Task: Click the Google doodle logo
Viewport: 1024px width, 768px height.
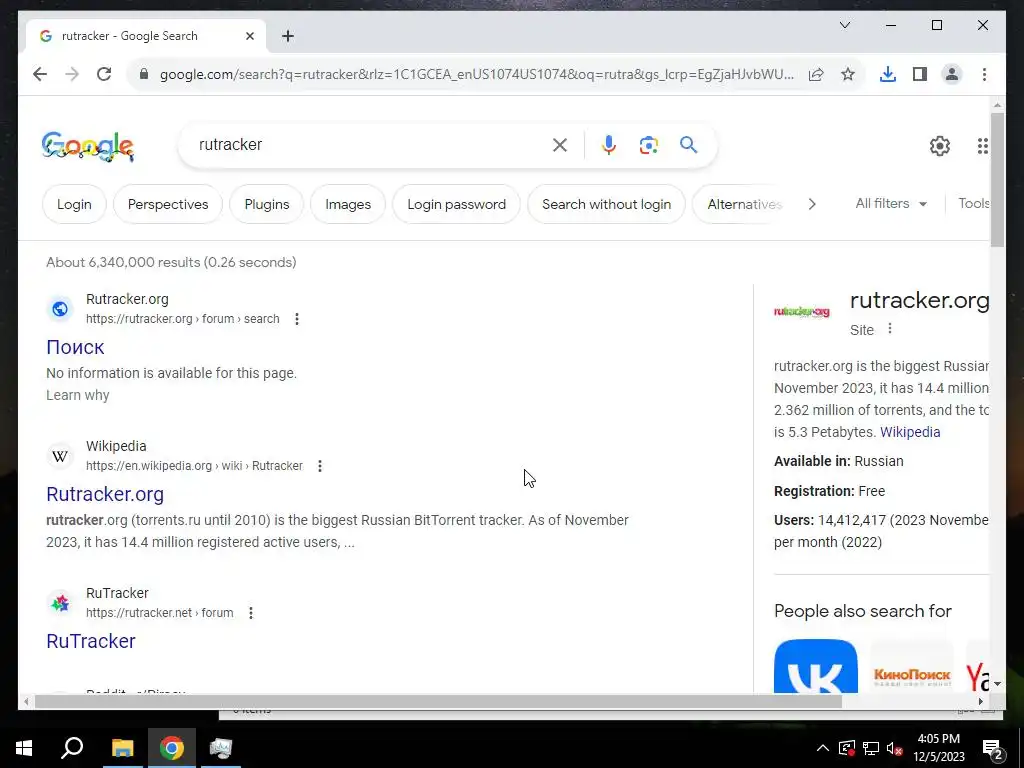Action: point(88,146)
